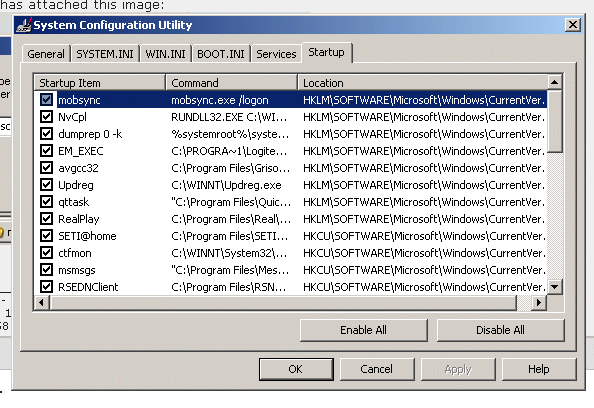Viewport: 594px width, 408px height.
Task: Click the Startup Item column header
Action: point(100,83)
